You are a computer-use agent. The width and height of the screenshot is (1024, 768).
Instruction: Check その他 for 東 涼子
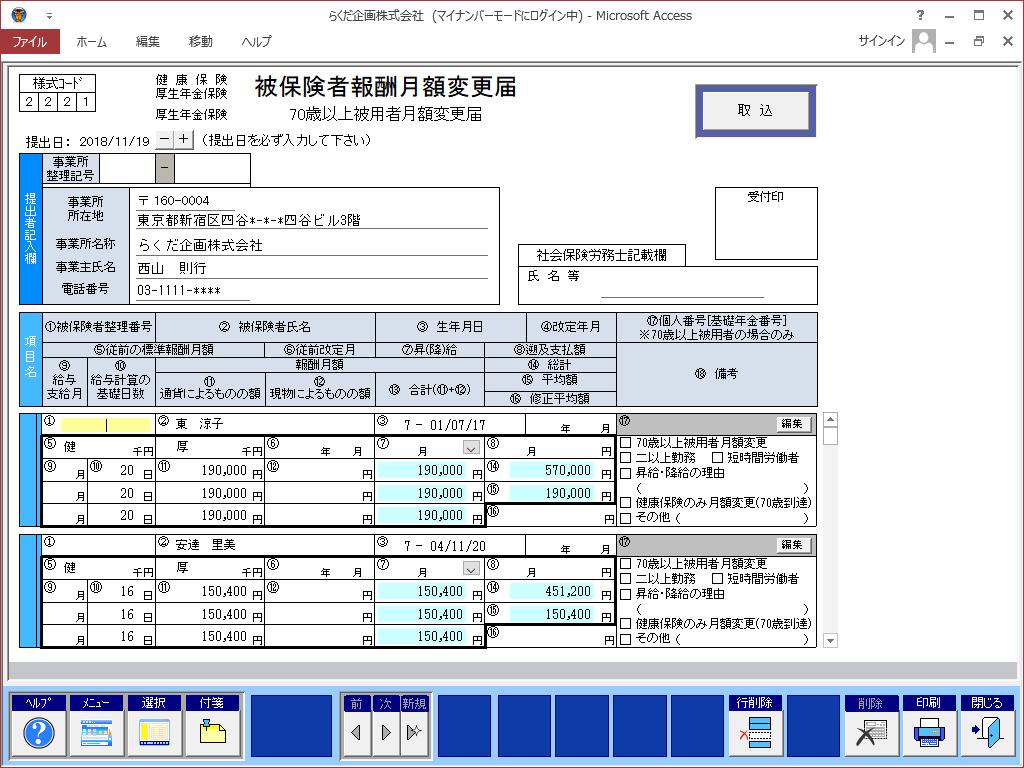(626, 518)
